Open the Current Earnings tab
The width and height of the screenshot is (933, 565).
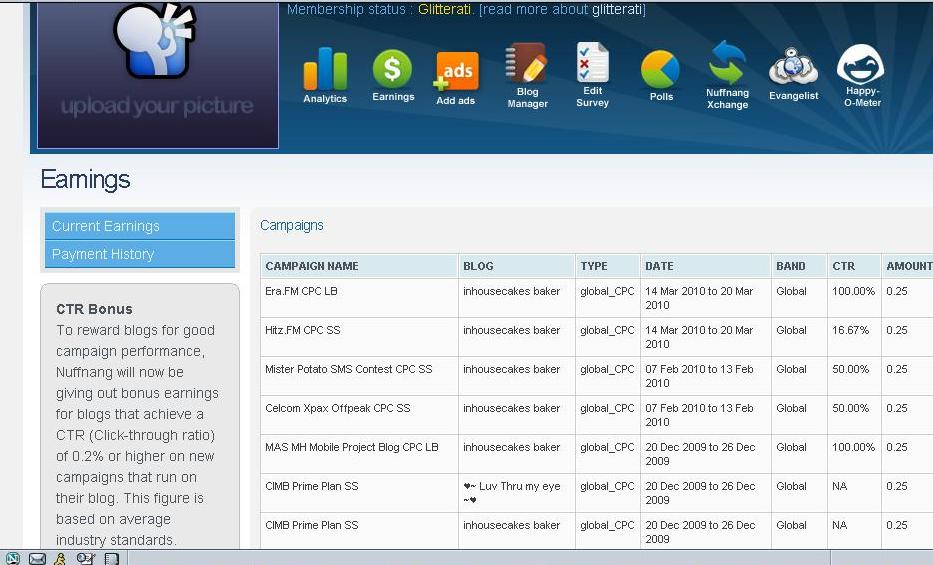(140, 226)
